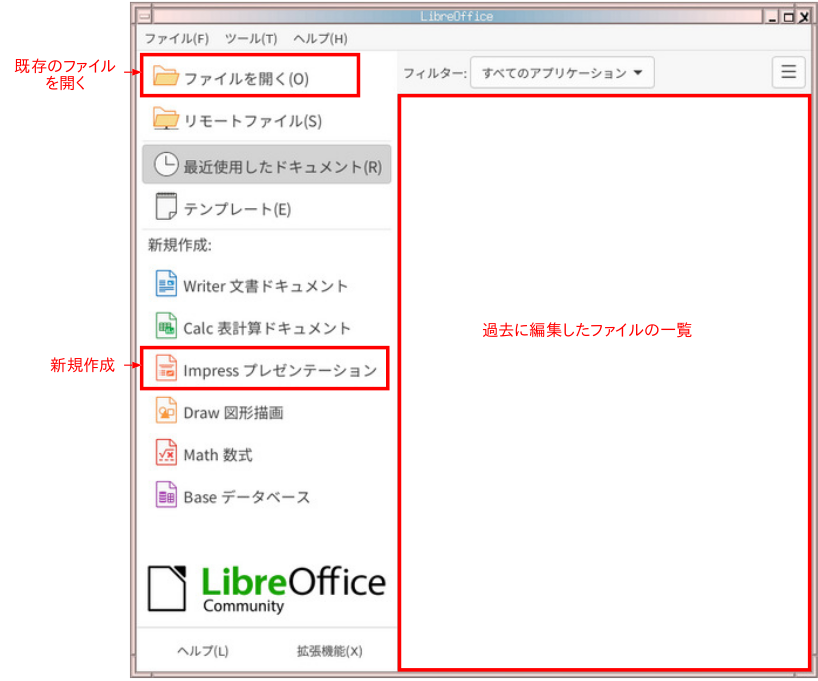Maximize the LibreOffice window
Image resolution: width=818 pixels, height=681 pixels.
789,17
